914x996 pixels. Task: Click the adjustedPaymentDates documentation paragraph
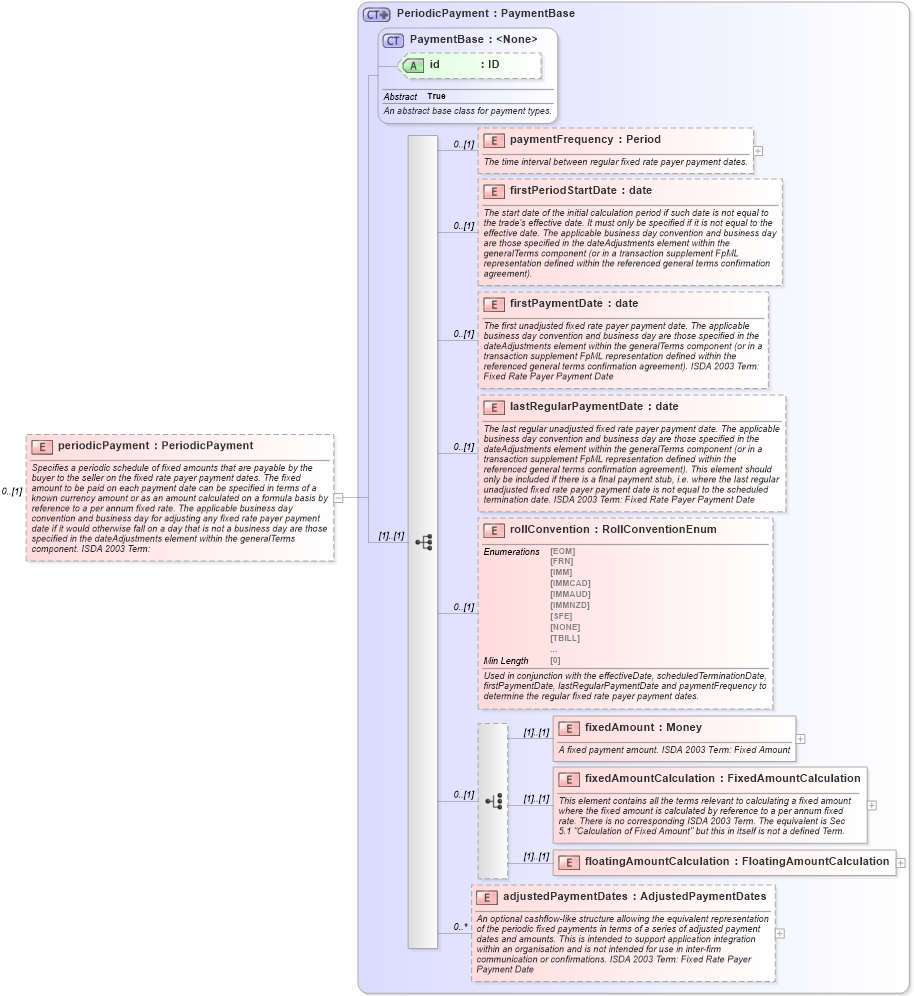click(623, 944)
